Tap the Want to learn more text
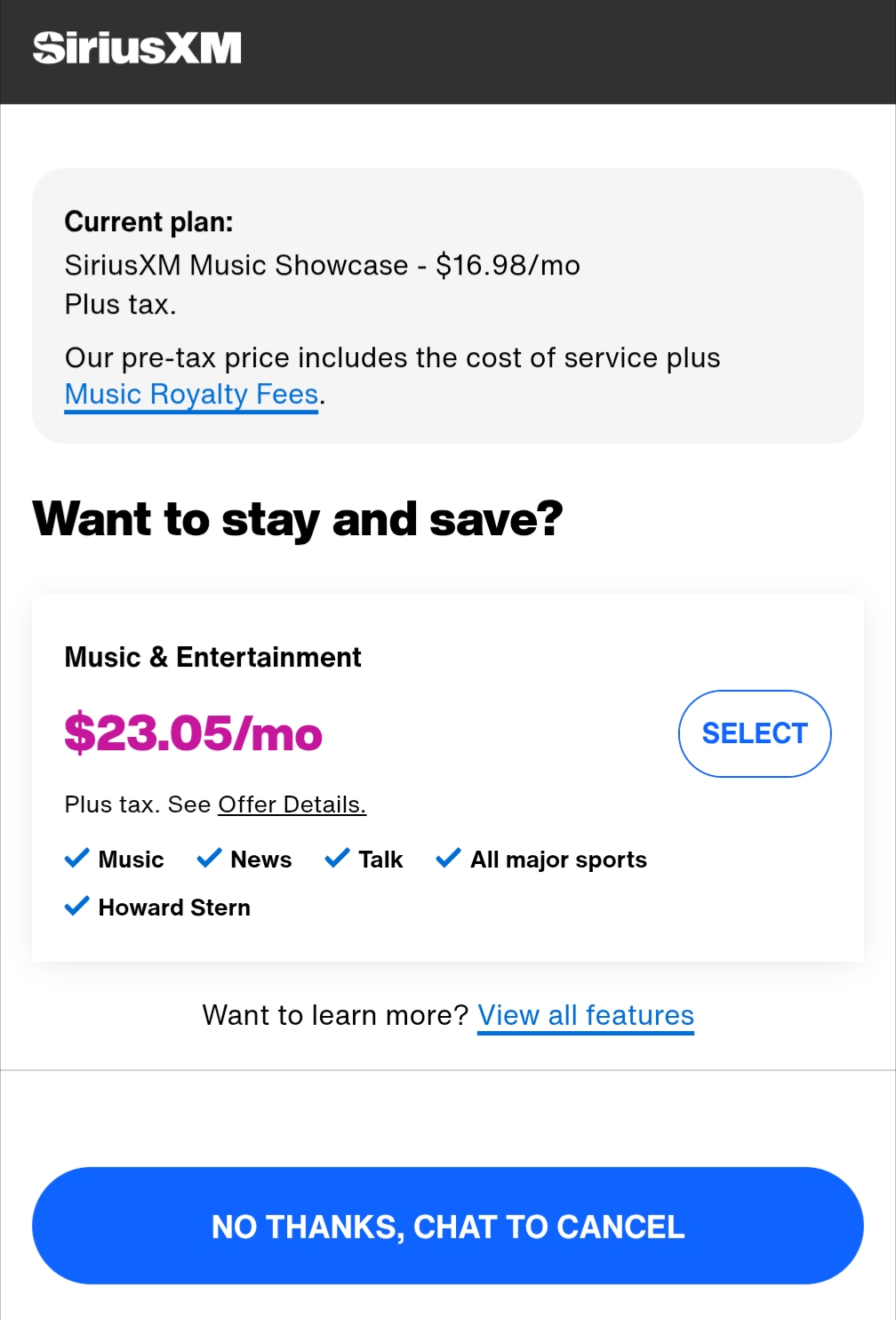 tap(335, 1015)
